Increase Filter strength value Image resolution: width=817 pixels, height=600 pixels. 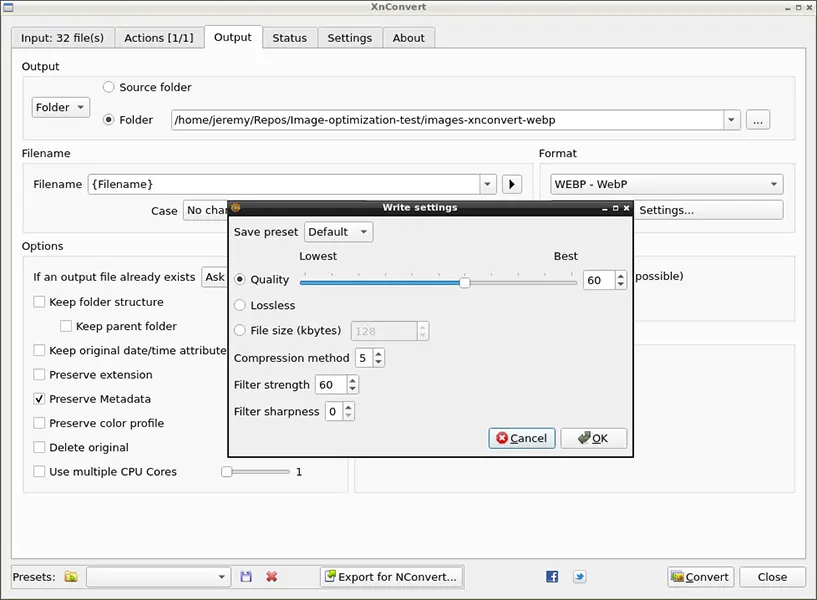click(x=353, y=381)
